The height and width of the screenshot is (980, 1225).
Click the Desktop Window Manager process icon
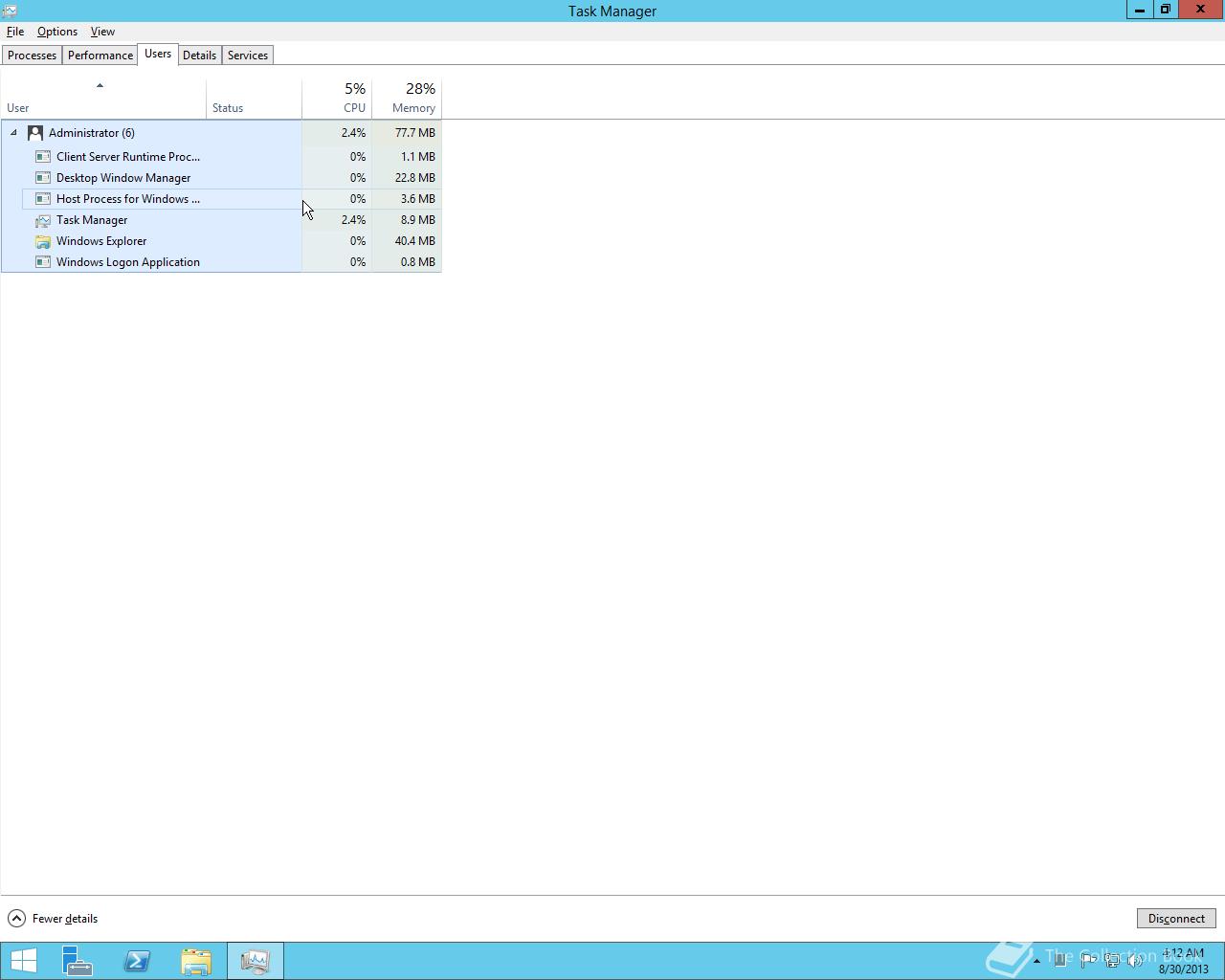pyautogui.click(x=43, y=178)
